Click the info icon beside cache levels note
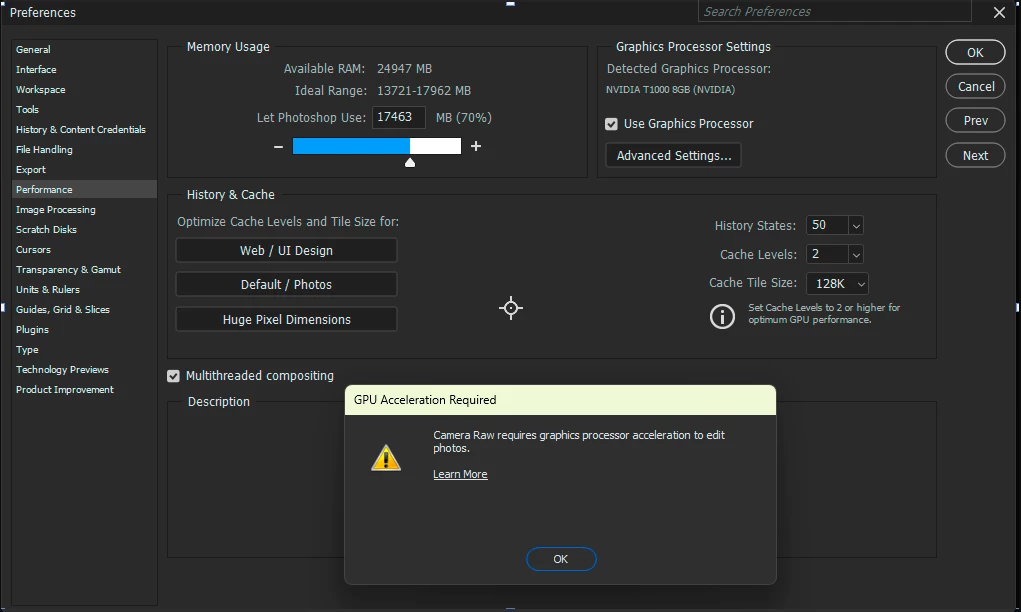Viewport: 1021px width, 612px height. pos(722,316)
